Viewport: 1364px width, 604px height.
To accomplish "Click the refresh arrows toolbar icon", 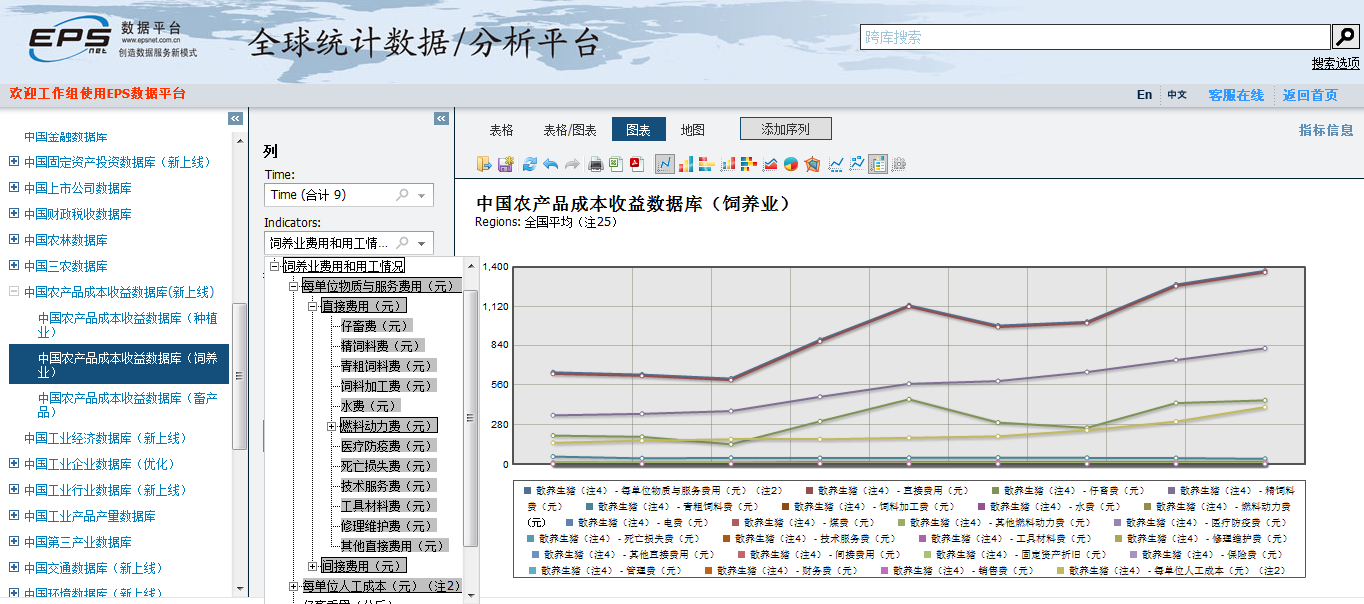I will tap(530, 164).
